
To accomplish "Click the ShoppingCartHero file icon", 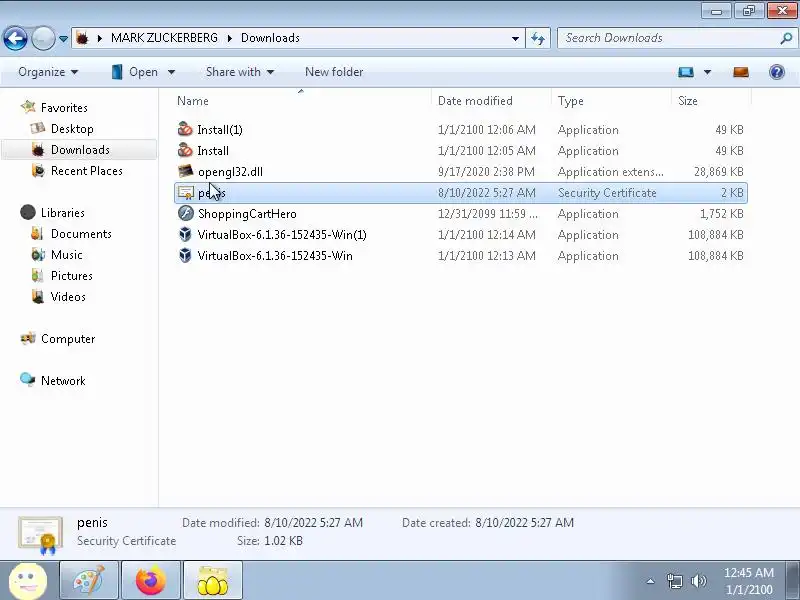I will point(186,213).
